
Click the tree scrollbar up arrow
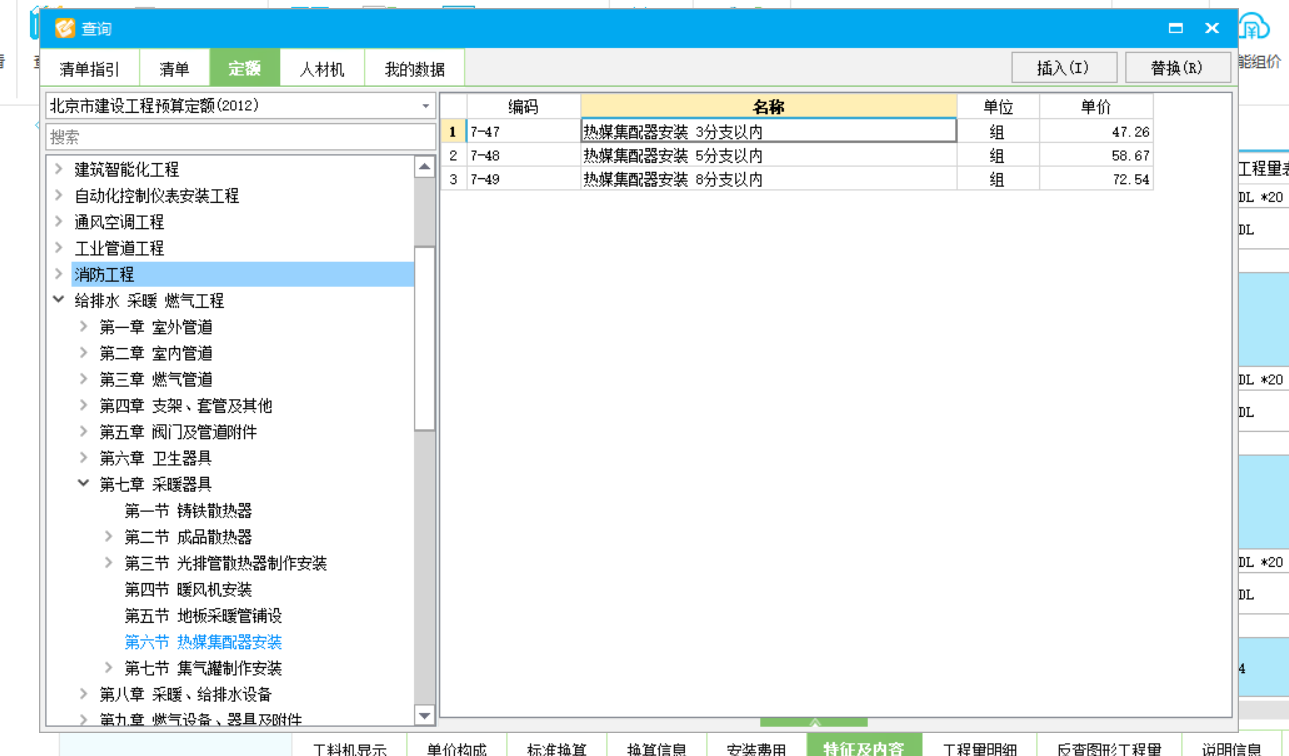pyautogui.click(x=425, y=167)
